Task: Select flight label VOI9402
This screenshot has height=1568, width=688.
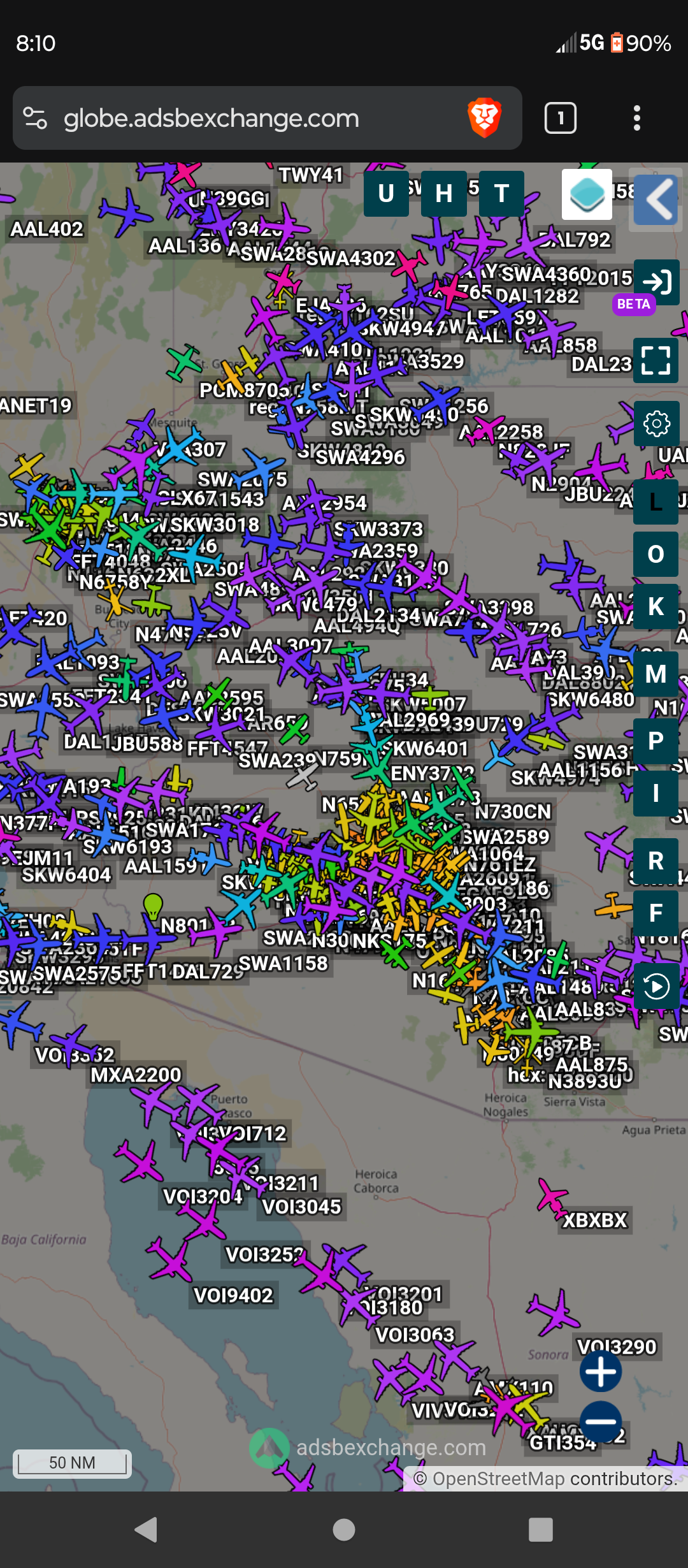Action: tap(233, 1295)
